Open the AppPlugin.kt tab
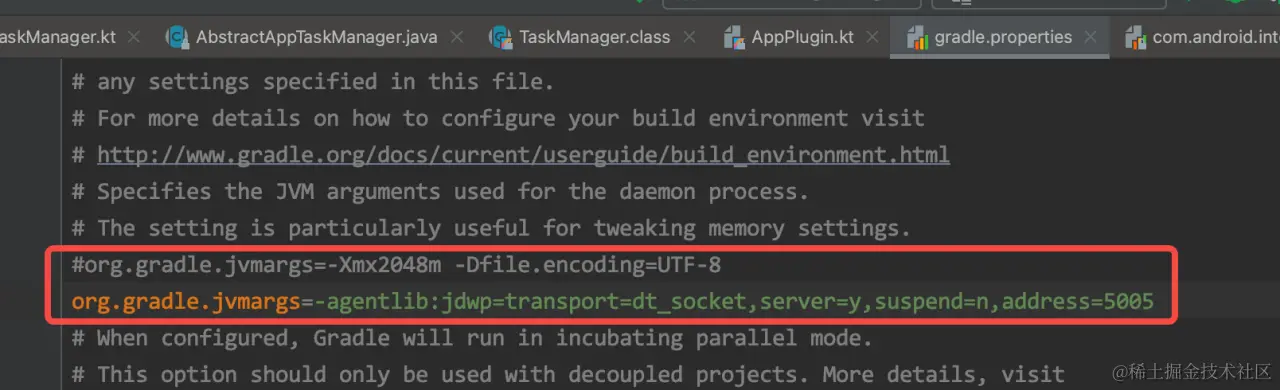Viewport: 1280px width, 390px height. [802, 38]
